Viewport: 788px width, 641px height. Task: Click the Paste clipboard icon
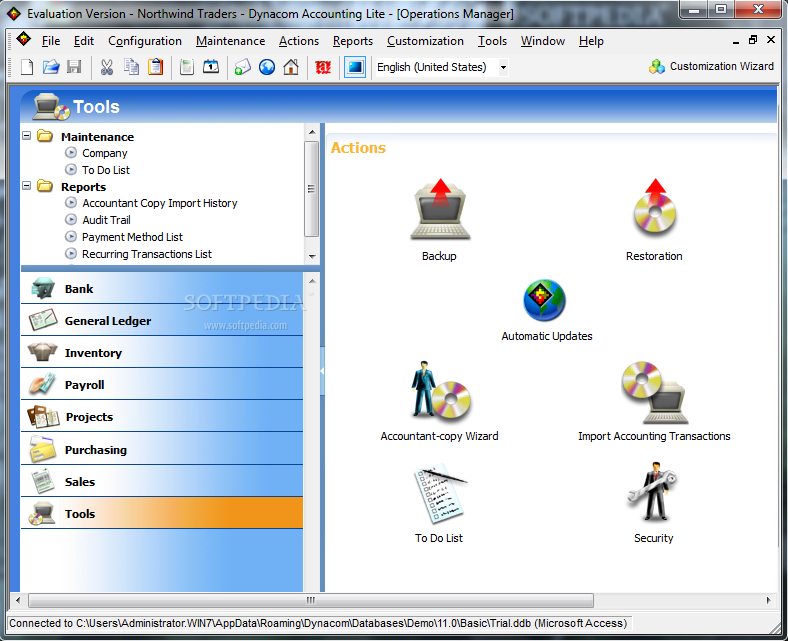pos(155,67)
